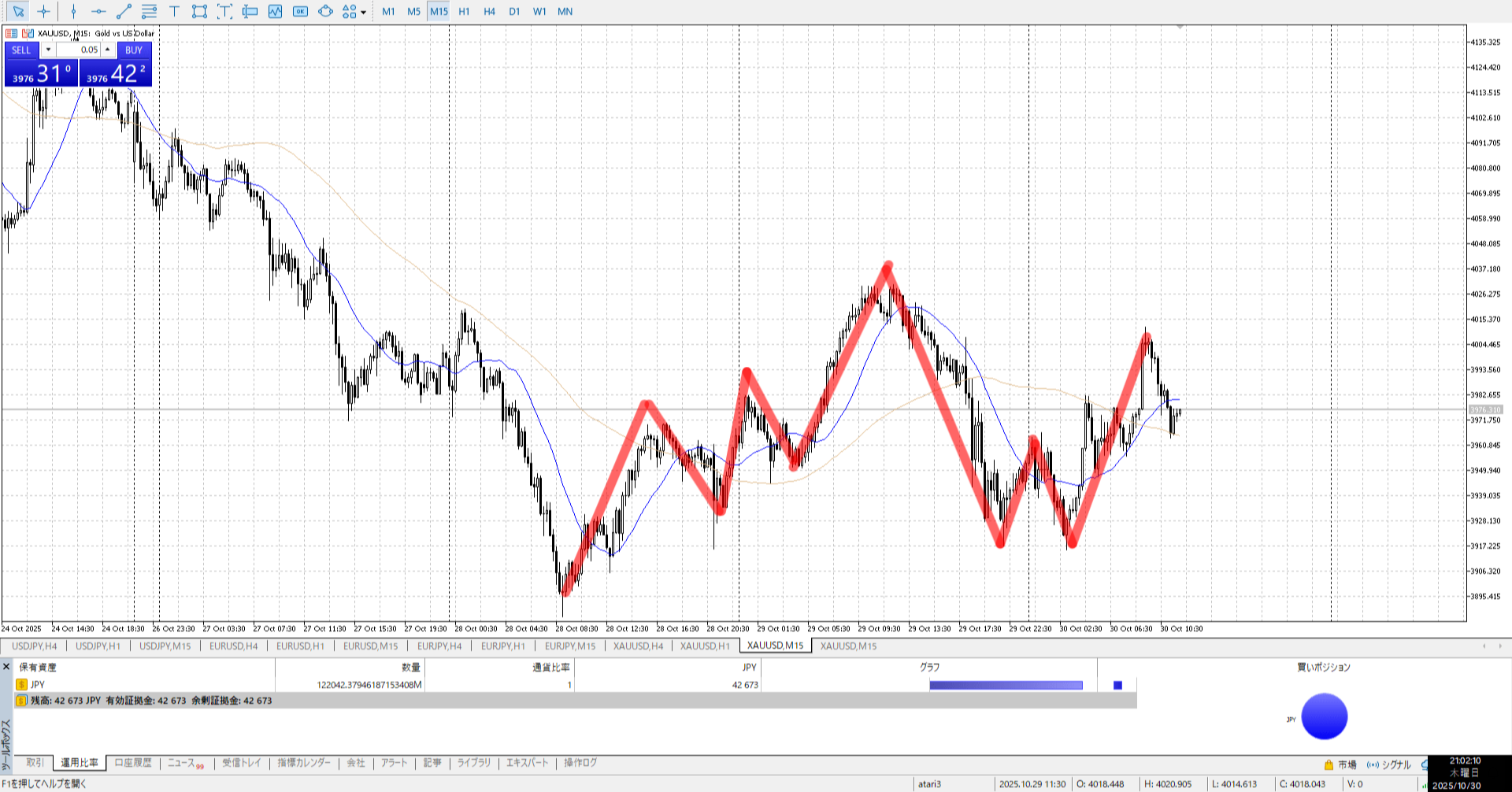Click the blue JPY pie chart
The image size is (1512, 792).
(1324, 716)
